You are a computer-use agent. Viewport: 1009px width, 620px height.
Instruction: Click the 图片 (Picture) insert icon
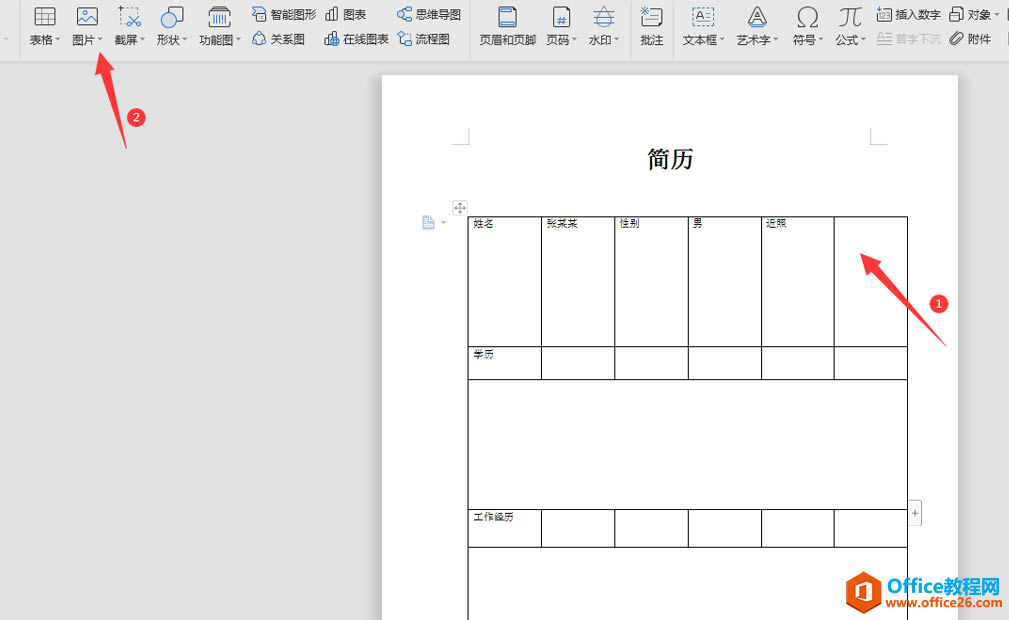[x=87, y=17]
